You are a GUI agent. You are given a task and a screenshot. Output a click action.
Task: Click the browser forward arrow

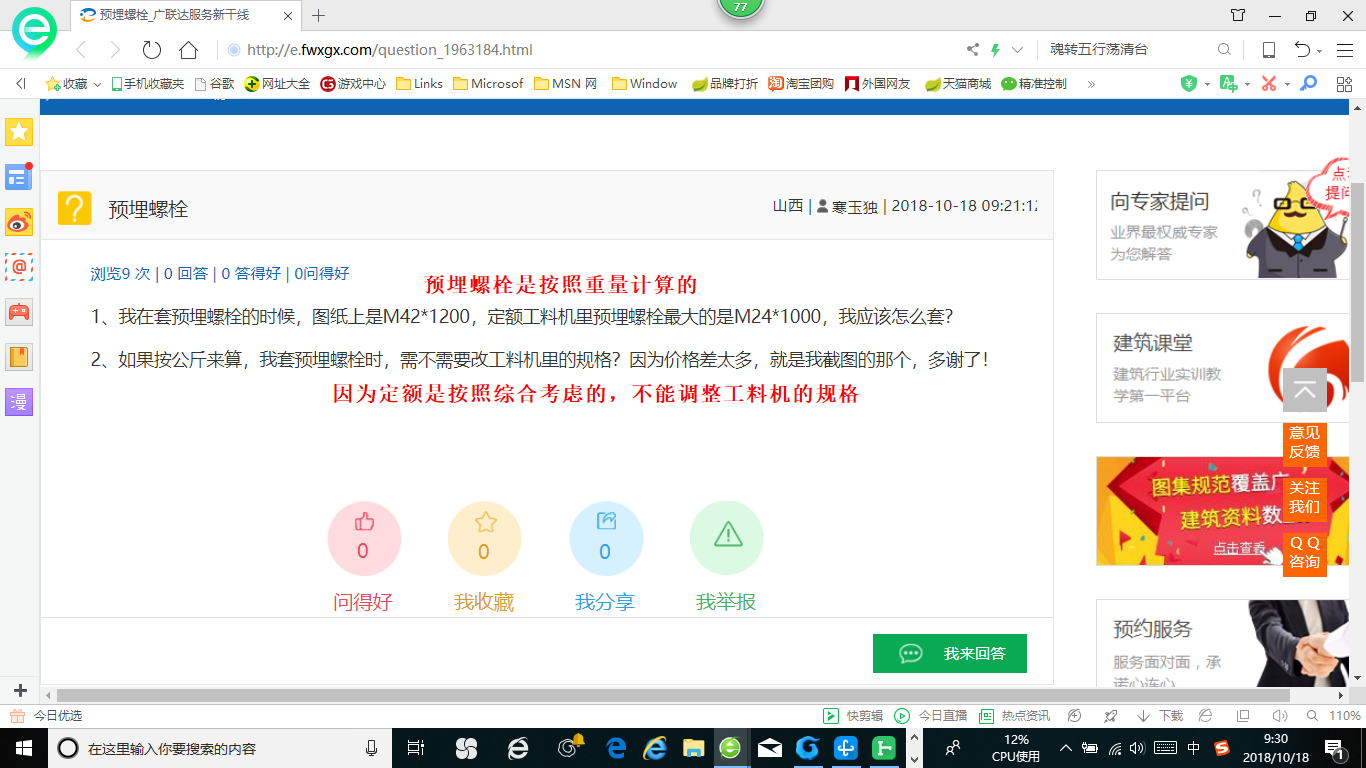(x=115, y=50)
